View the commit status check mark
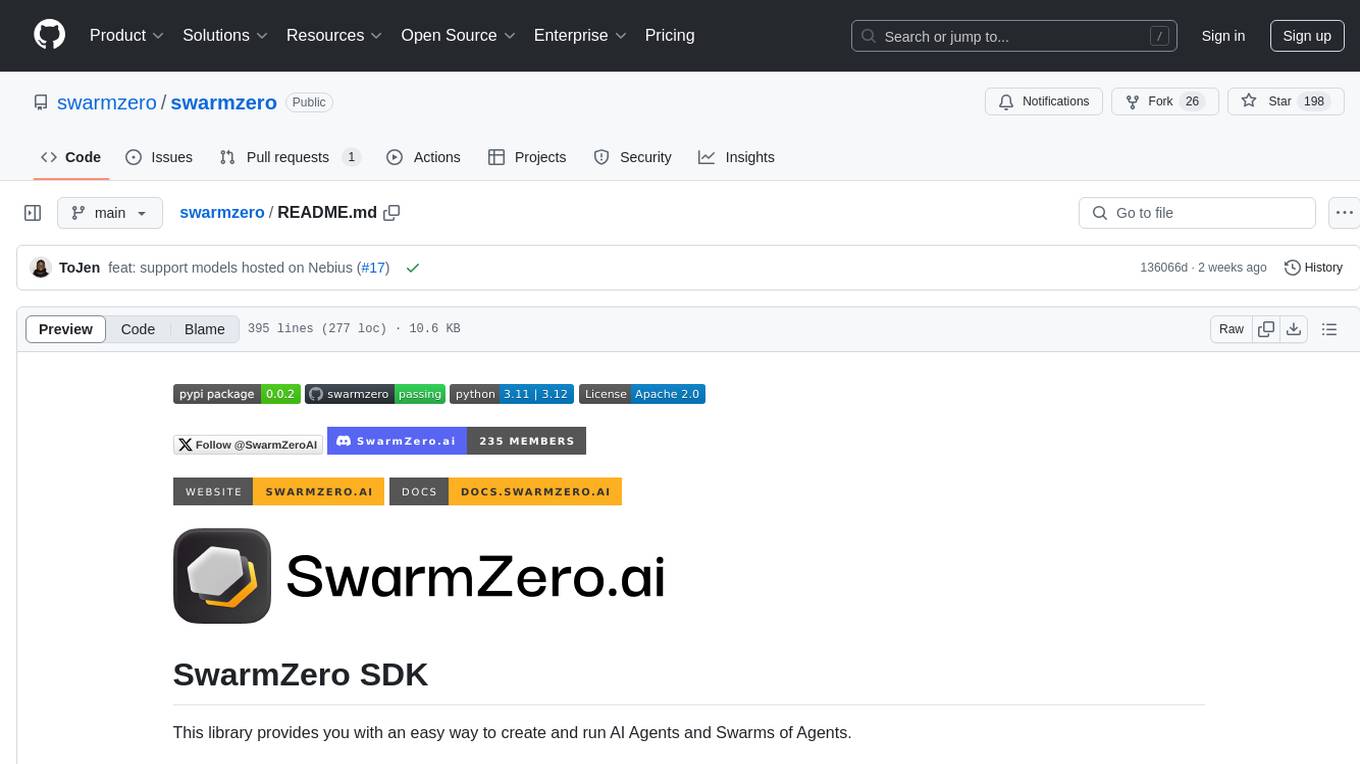 (412, 267)
